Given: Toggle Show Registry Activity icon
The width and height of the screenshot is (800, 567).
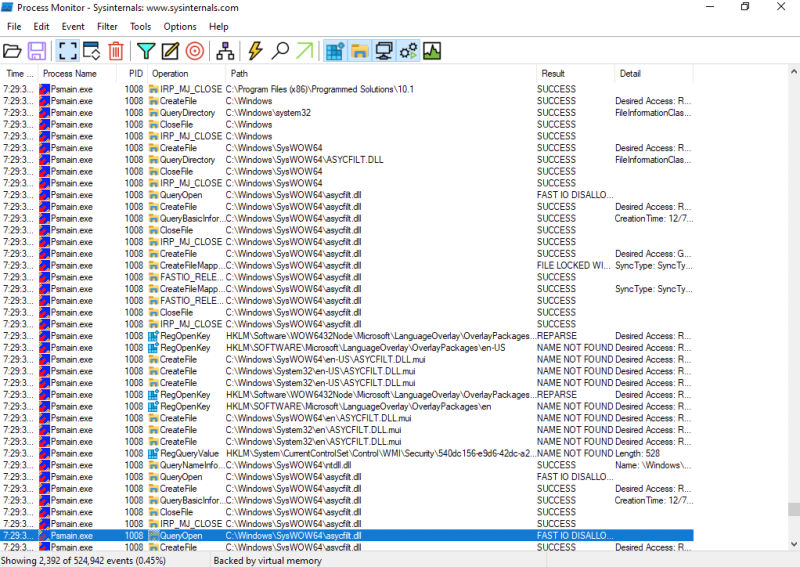Looking at the screenshot, I should 335,51.
